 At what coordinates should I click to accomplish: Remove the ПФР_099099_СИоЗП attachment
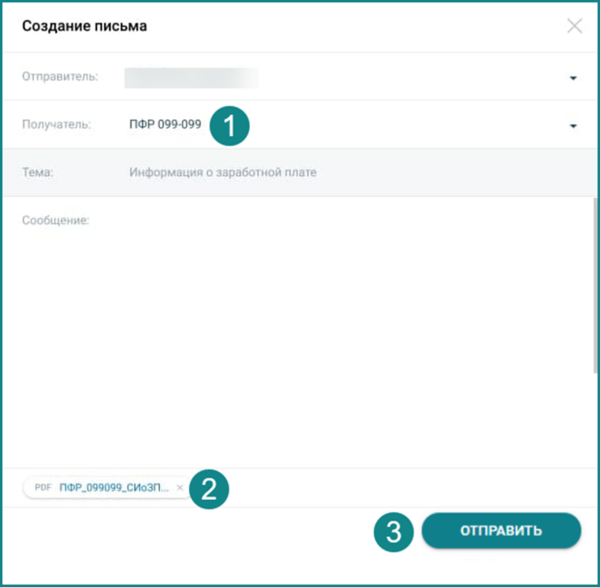179,488
